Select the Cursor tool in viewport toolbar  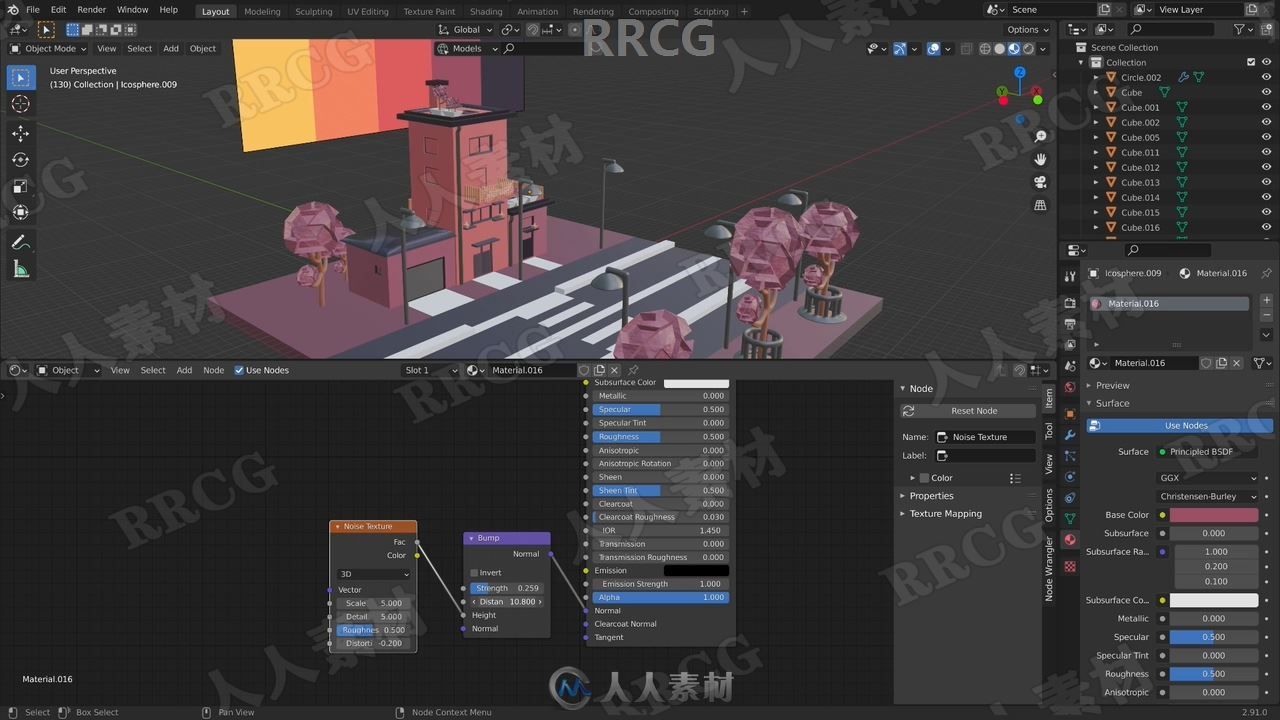pyautogui.click(x=20, y=104)
